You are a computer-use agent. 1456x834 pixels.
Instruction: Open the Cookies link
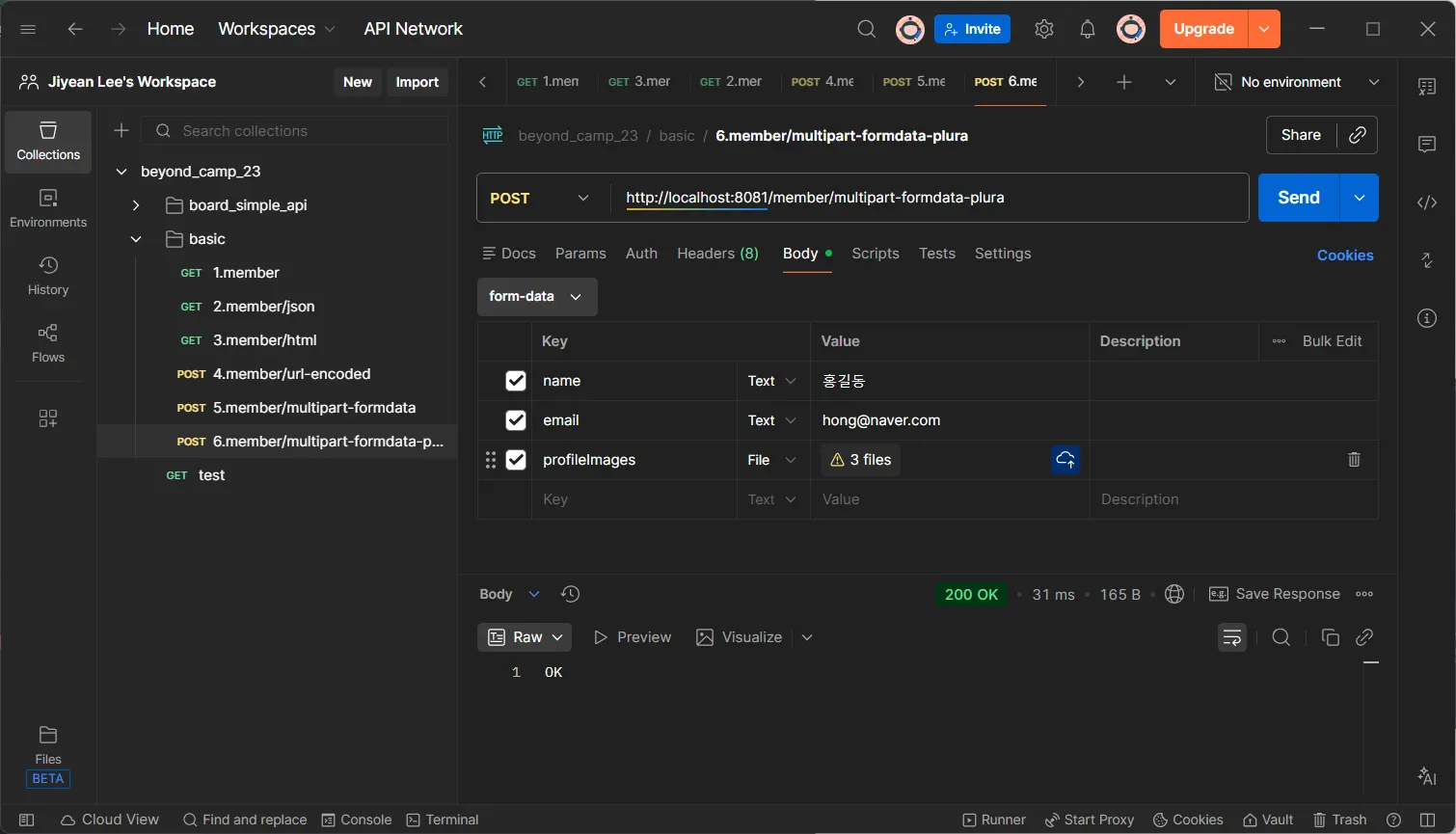(x=1345, y=256)
